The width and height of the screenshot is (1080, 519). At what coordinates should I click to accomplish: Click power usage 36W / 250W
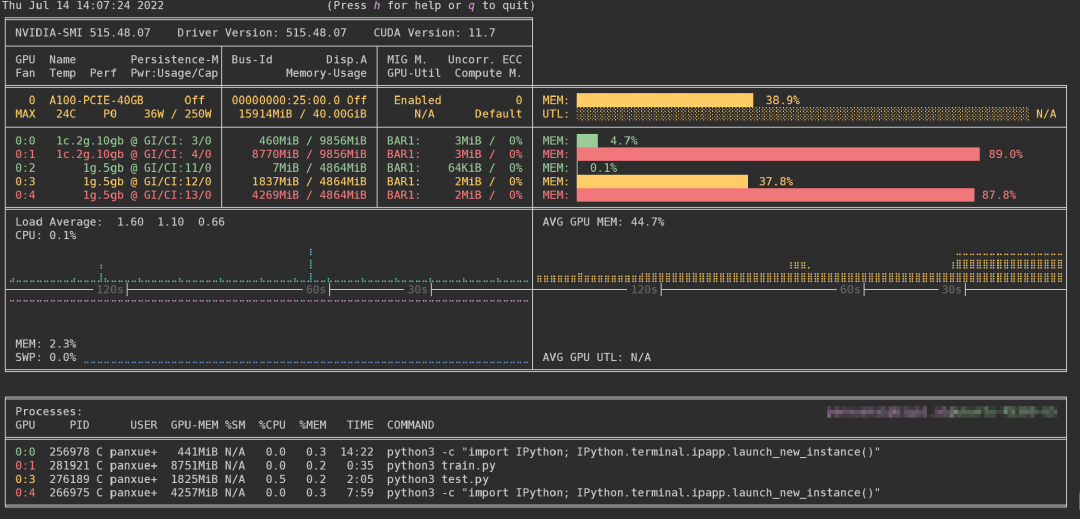[x=178, y=114]
